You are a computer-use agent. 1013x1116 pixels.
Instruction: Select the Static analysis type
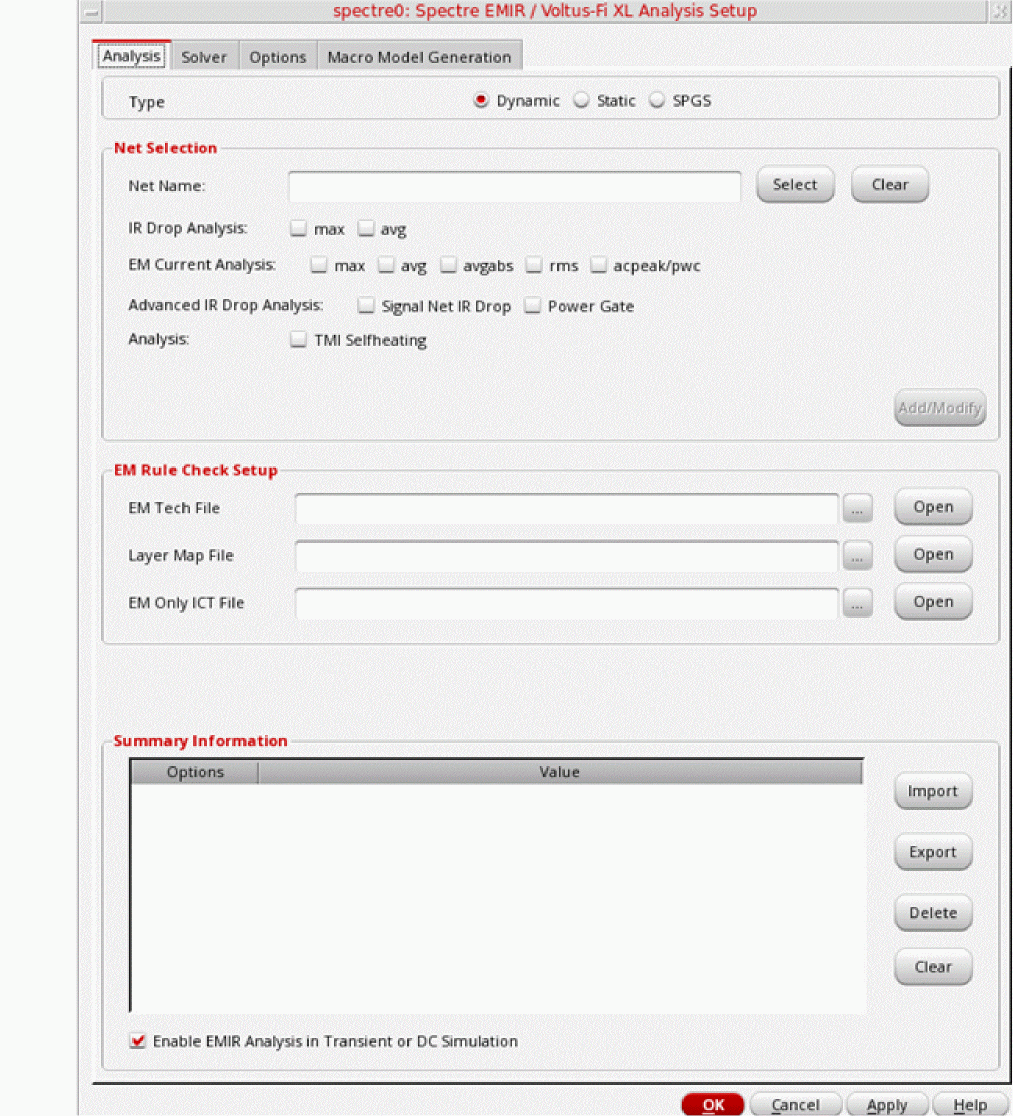(x=582, y=100)
